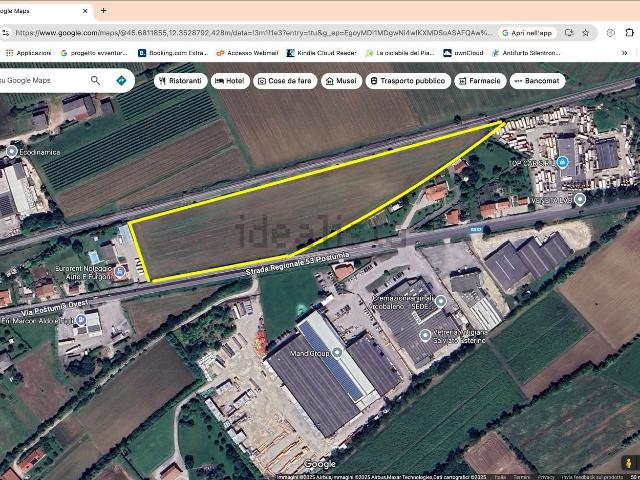Click the TOP CAR S.R.L. map pin
640x480 pixels.
pos(562,162)
